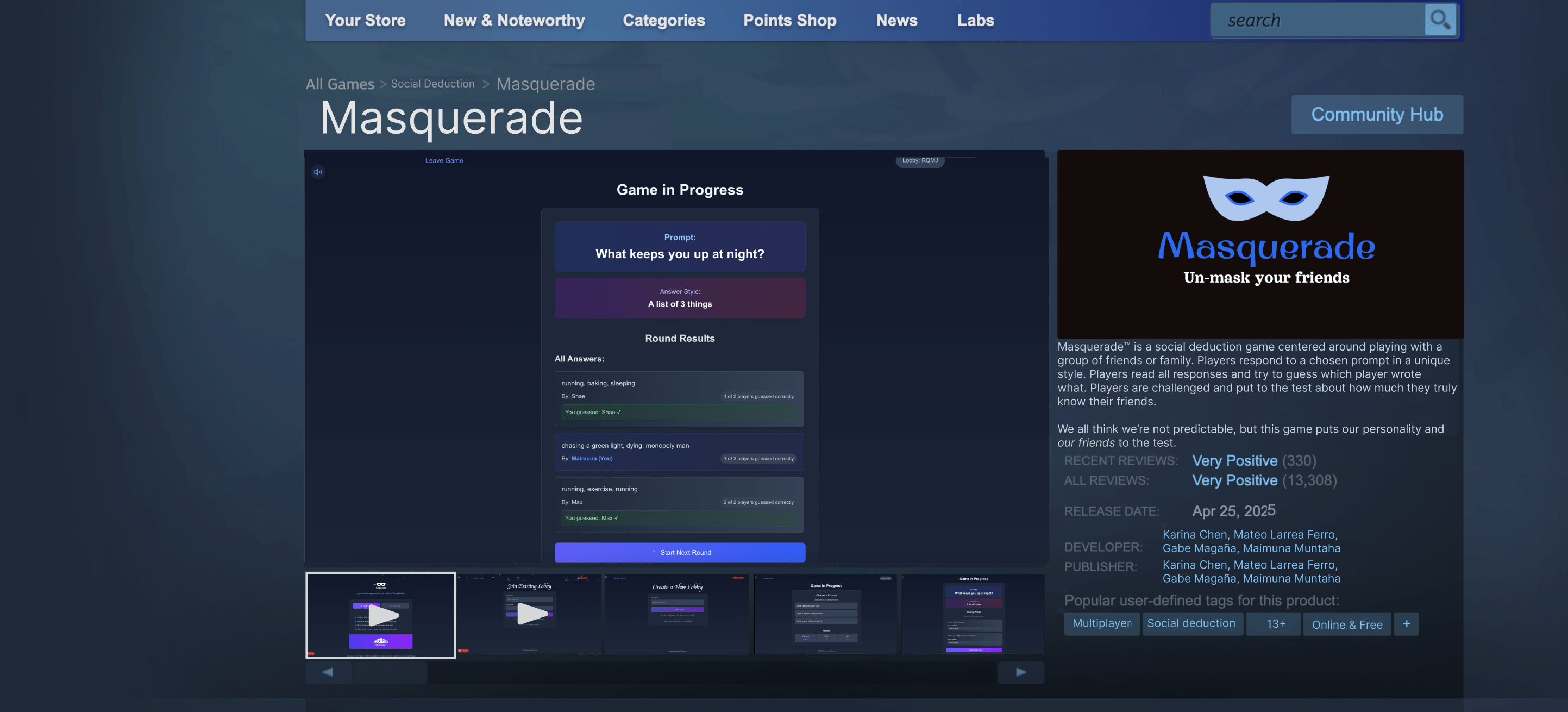This screenshot has height=712, width=1568.
Task: Open publisher Gabe Magaña, Maimuna Muntaha link
Action: coord(1251,579)
